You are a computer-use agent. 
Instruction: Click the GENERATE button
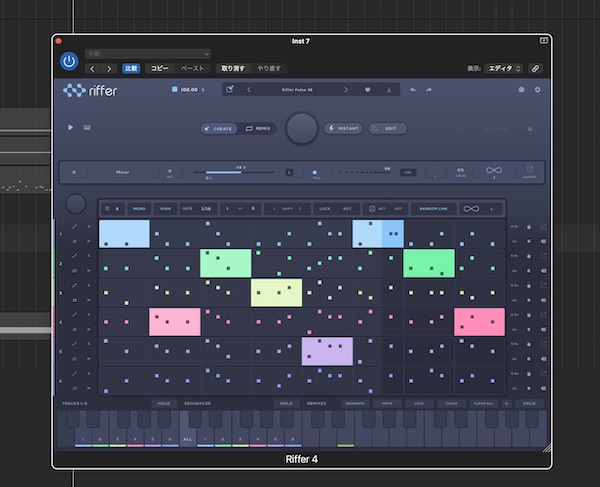pos(355,404)
